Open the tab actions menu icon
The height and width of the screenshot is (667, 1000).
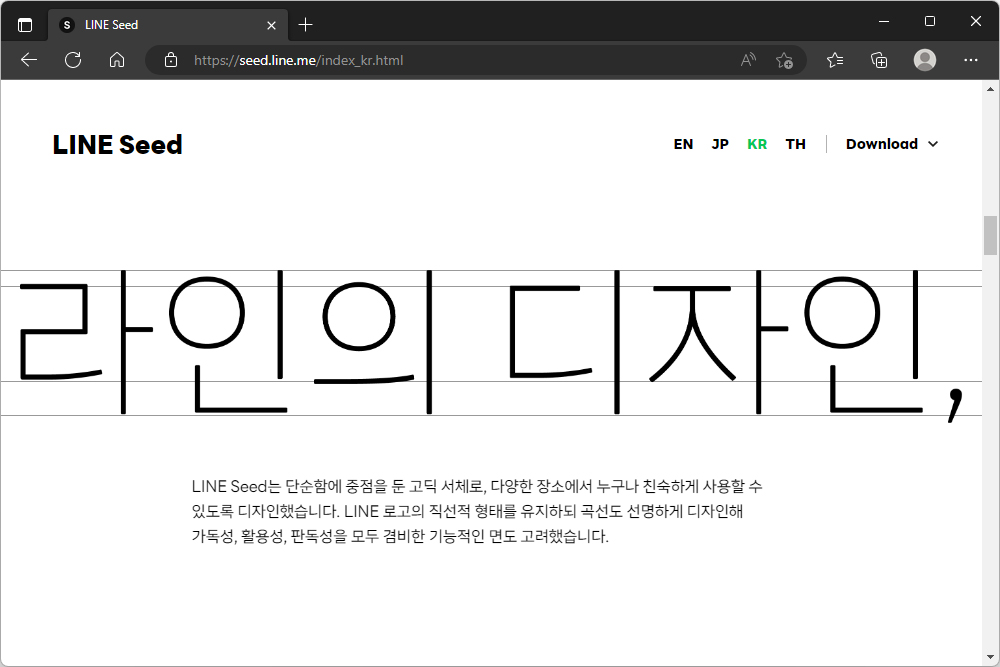click(x=25, y=26)
